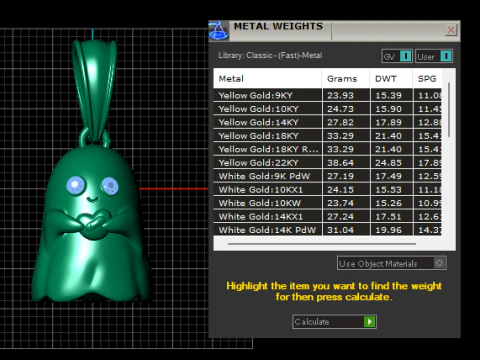
Task: Click the horizontal scrollbar under metal table
Action: 322,244
